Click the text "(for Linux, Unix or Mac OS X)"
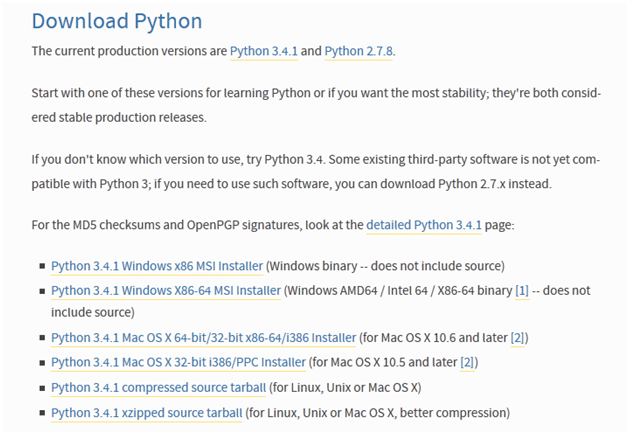This screenshot has height=434, width=628. point(345,388)
